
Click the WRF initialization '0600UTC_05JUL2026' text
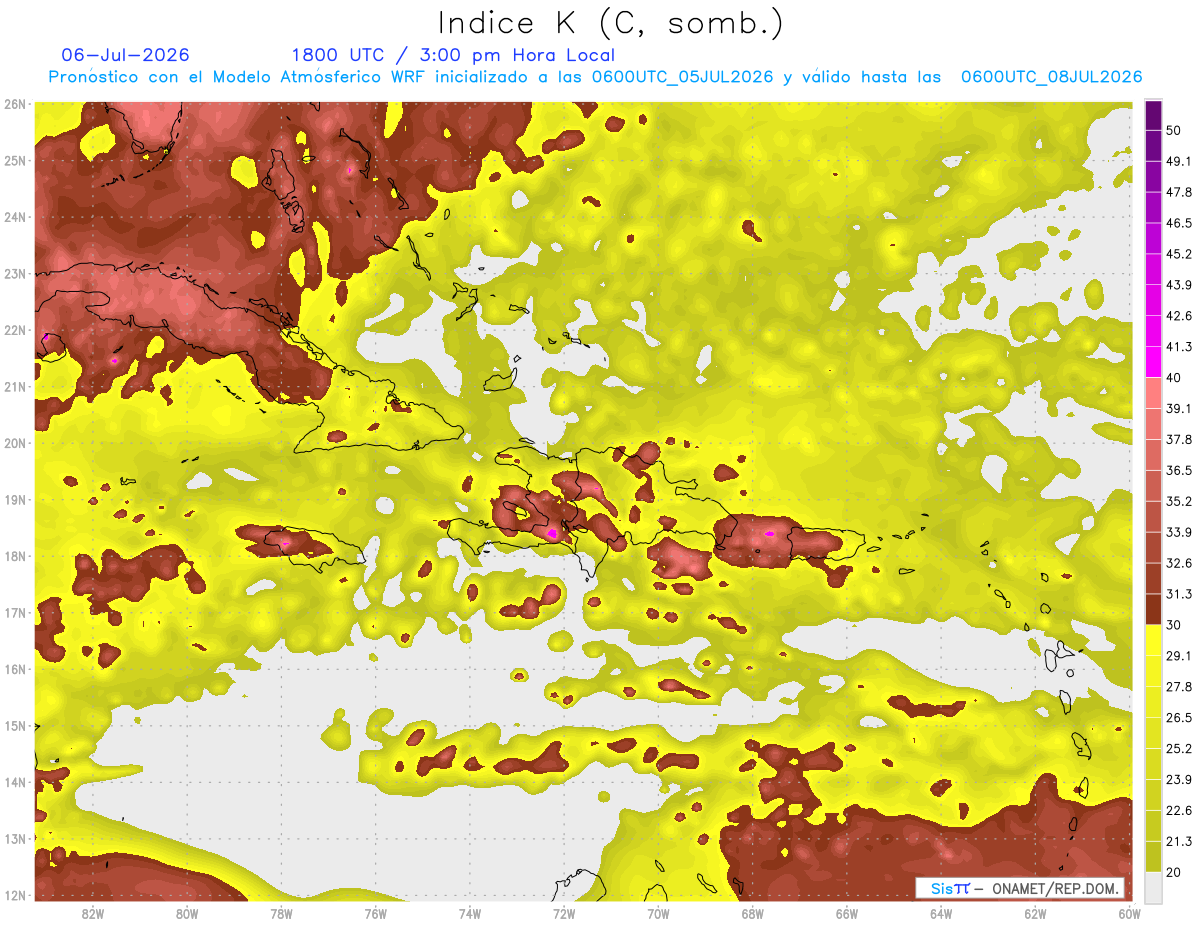pos(682,77)
